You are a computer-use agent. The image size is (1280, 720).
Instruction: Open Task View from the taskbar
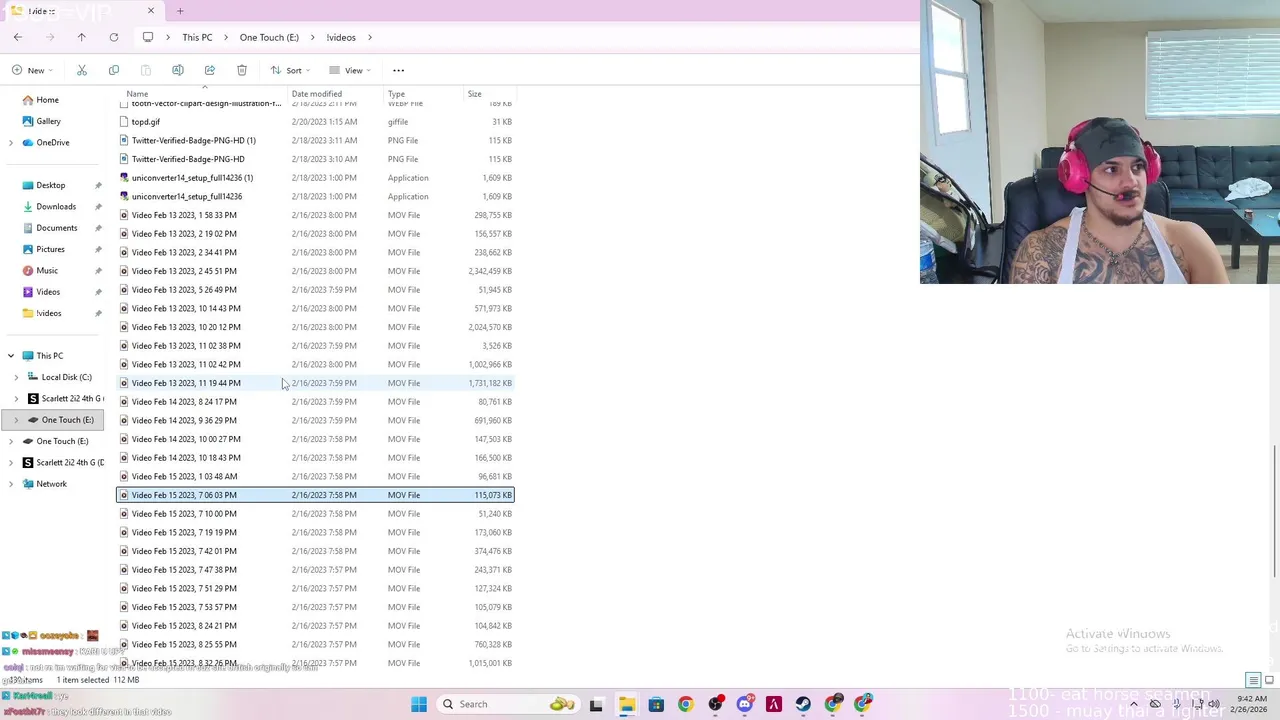click(596, 704)
